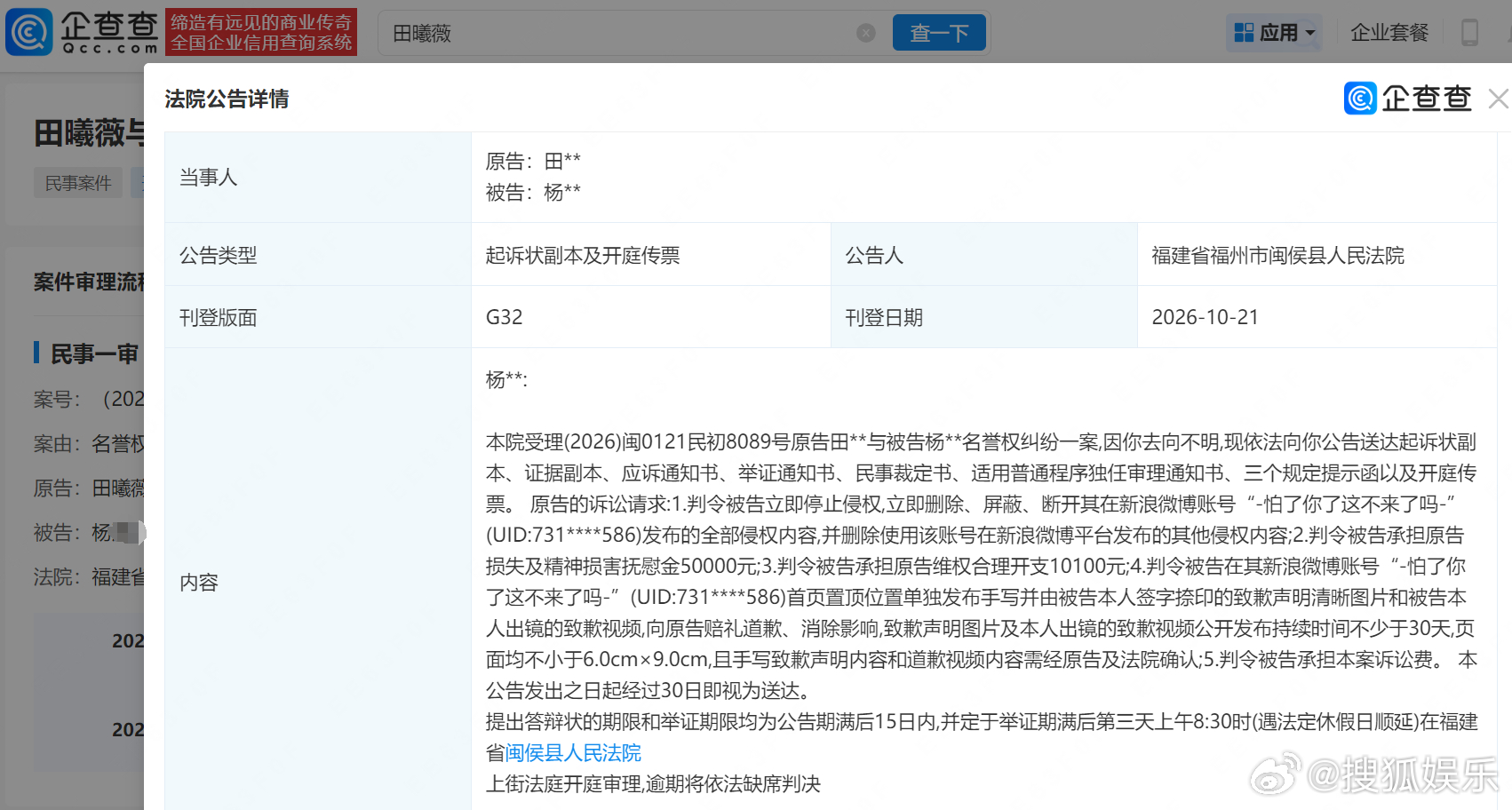
Task: Click the 刊登版面 row label
Action: point(219,317)
